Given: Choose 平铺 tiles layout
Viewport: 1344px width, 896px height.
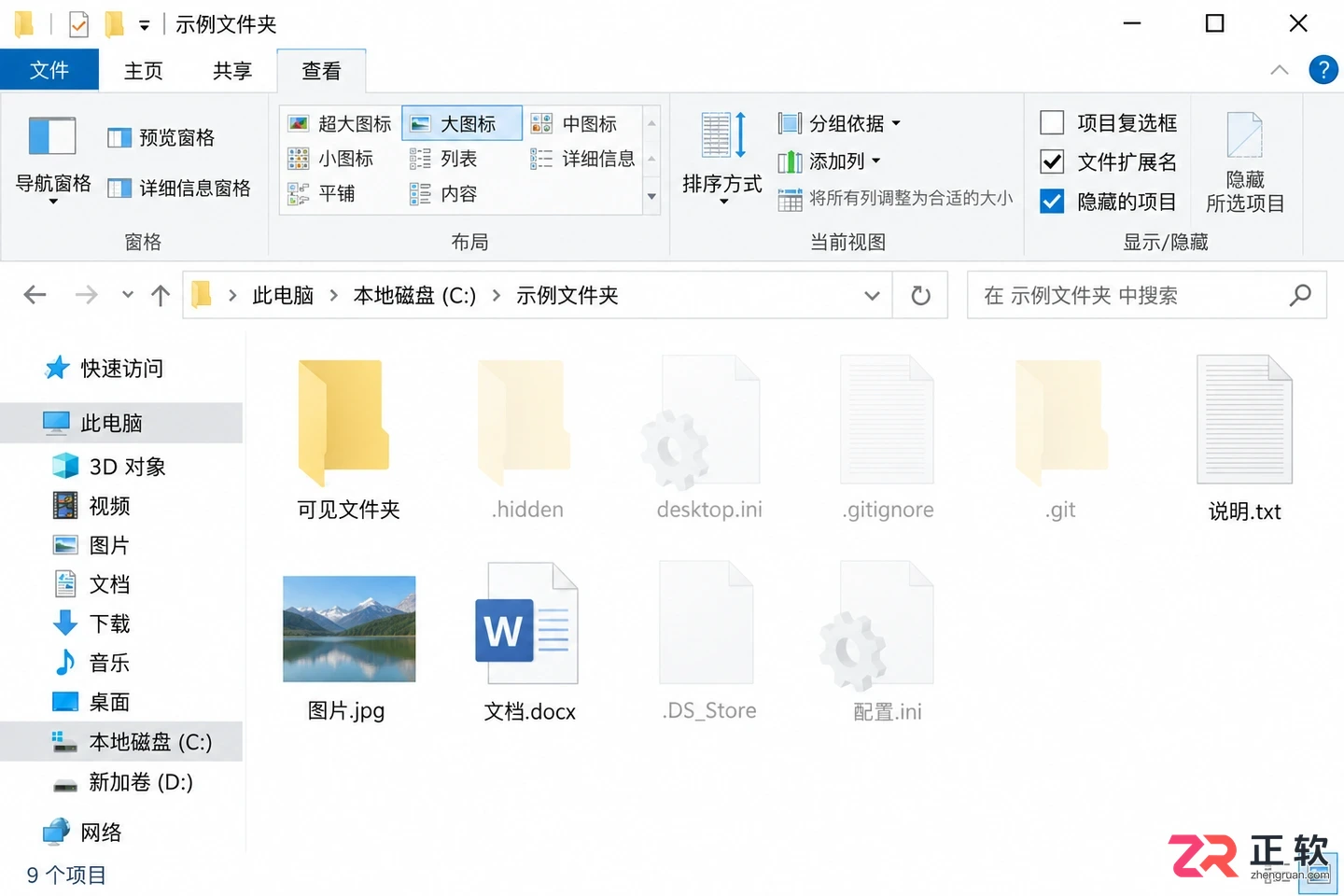Looking at the screenshot, I should pos(321,193).
